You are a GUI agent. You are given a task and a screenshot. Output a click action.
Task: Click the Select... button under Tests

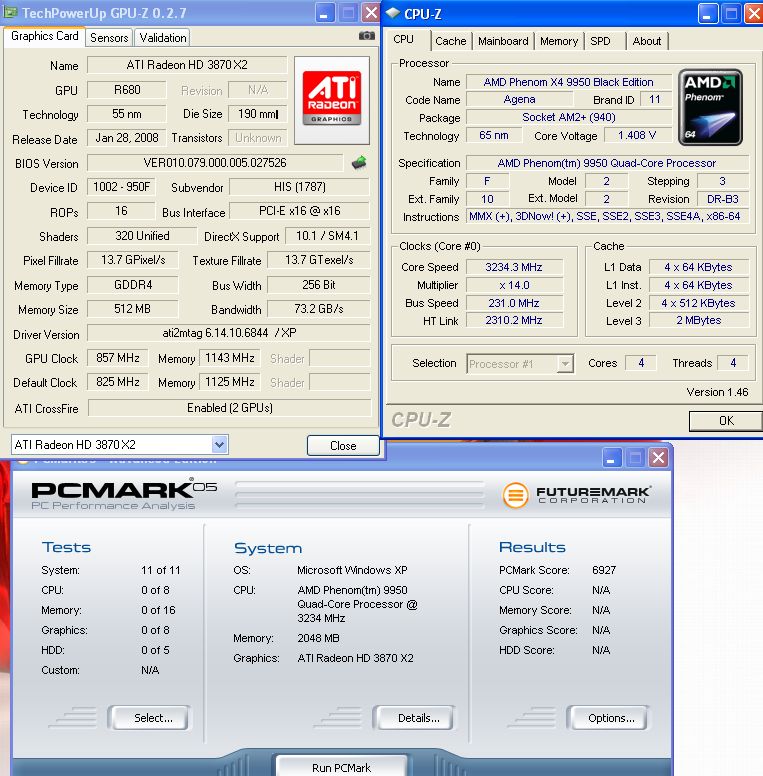point(149,718)
